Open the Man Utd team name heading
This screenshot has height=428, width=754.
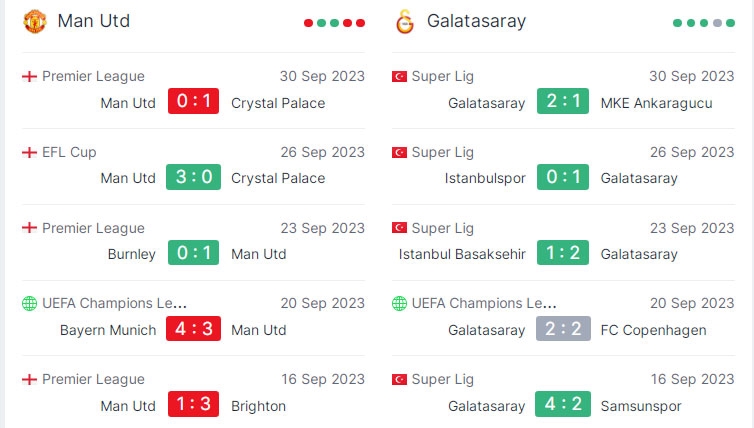click(94, 21)
